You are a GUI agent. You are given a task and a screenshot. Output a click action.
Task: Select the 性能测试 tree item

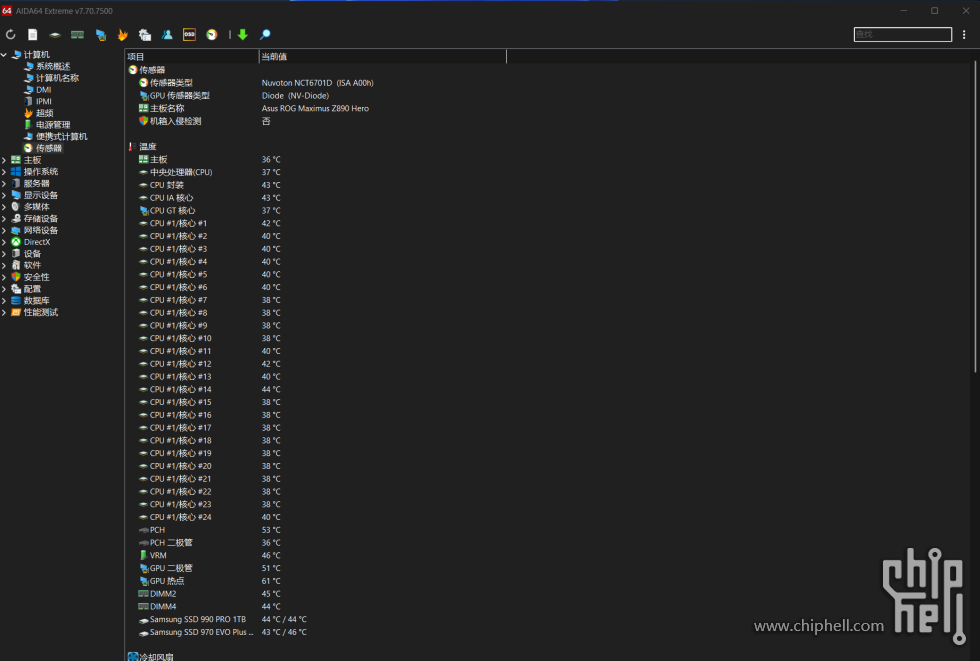tap(35, 312)
